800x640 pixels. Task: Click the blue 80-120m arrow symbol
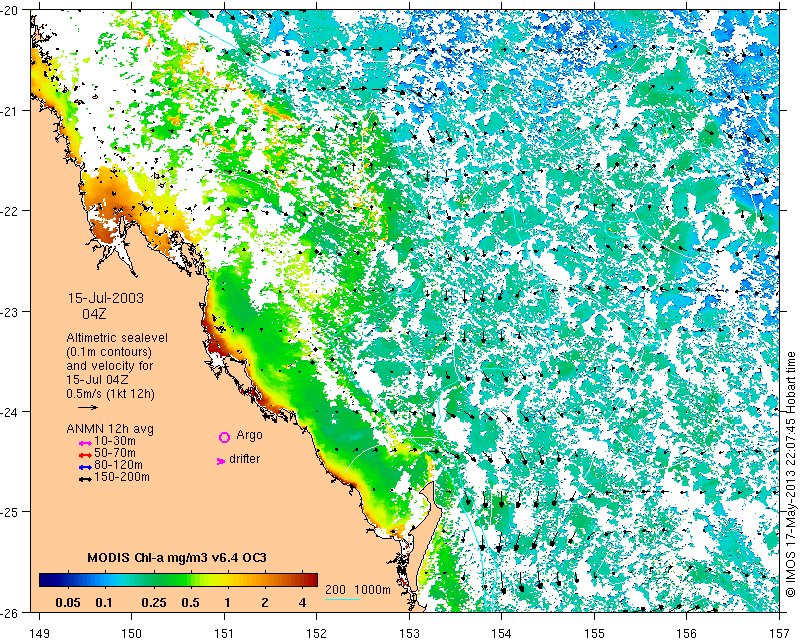tap(85, 467)
